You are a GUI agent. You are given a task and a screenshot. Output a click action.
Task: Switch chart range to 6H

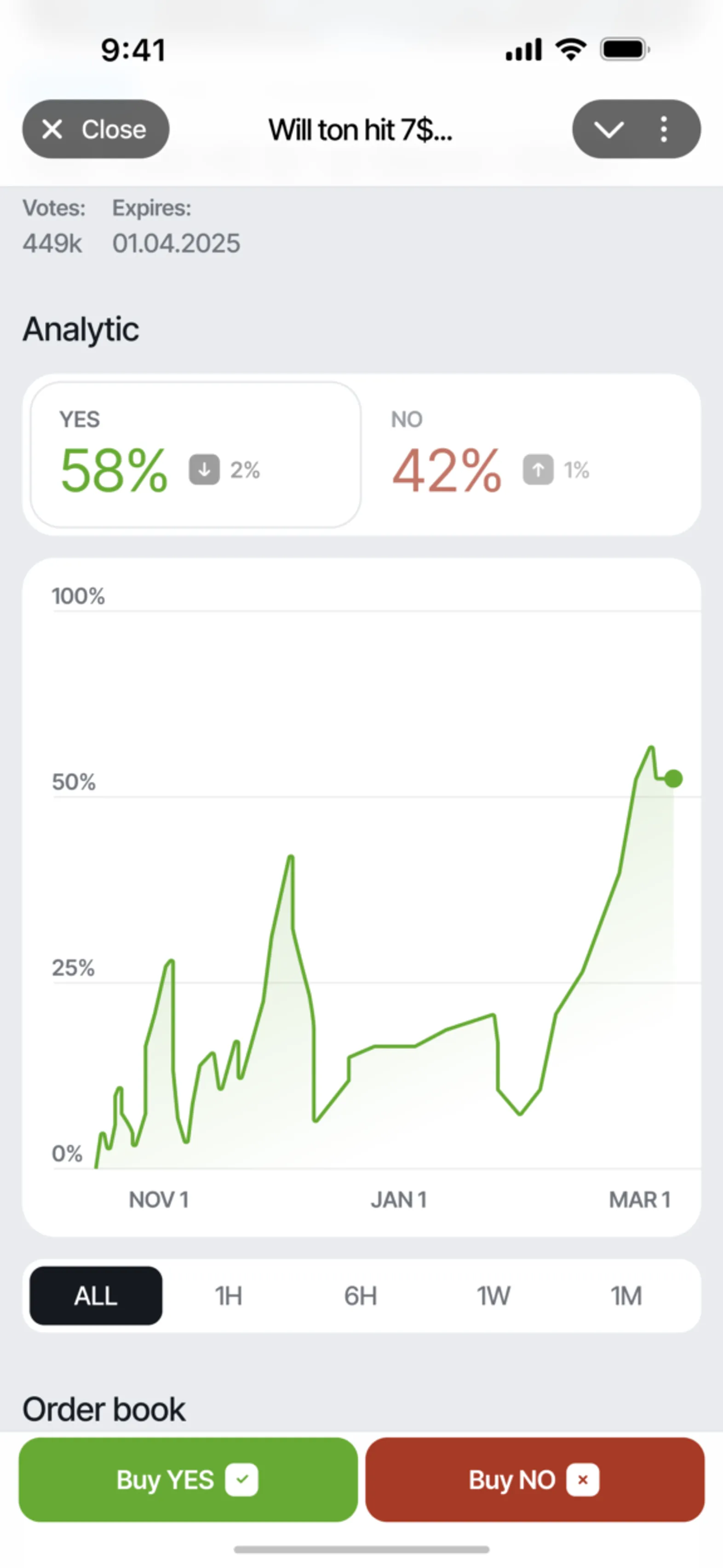click(x=361, y=1295)
